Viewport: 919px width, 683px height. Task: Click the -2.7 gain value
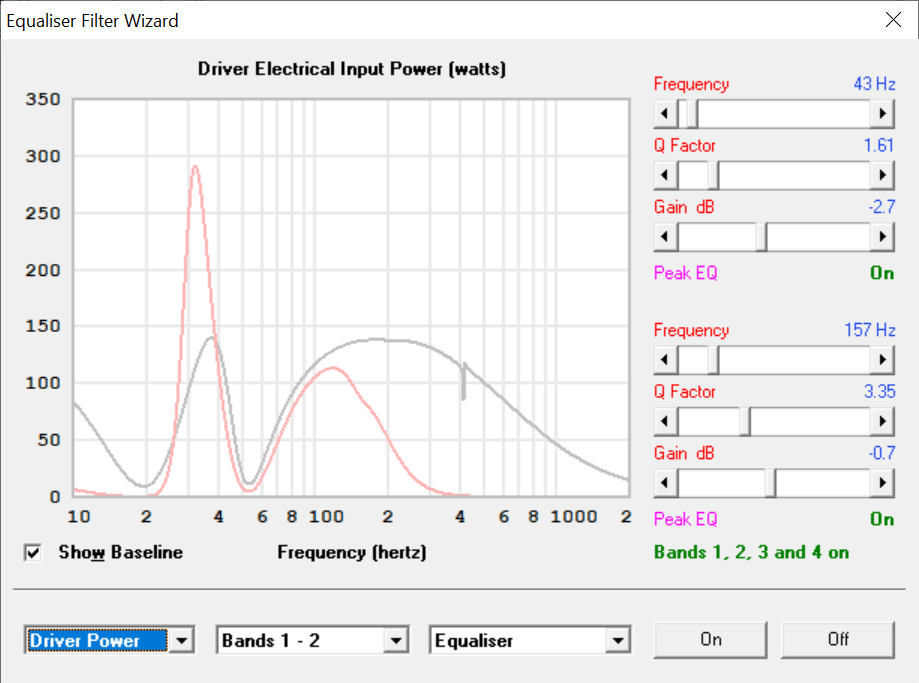881,206
